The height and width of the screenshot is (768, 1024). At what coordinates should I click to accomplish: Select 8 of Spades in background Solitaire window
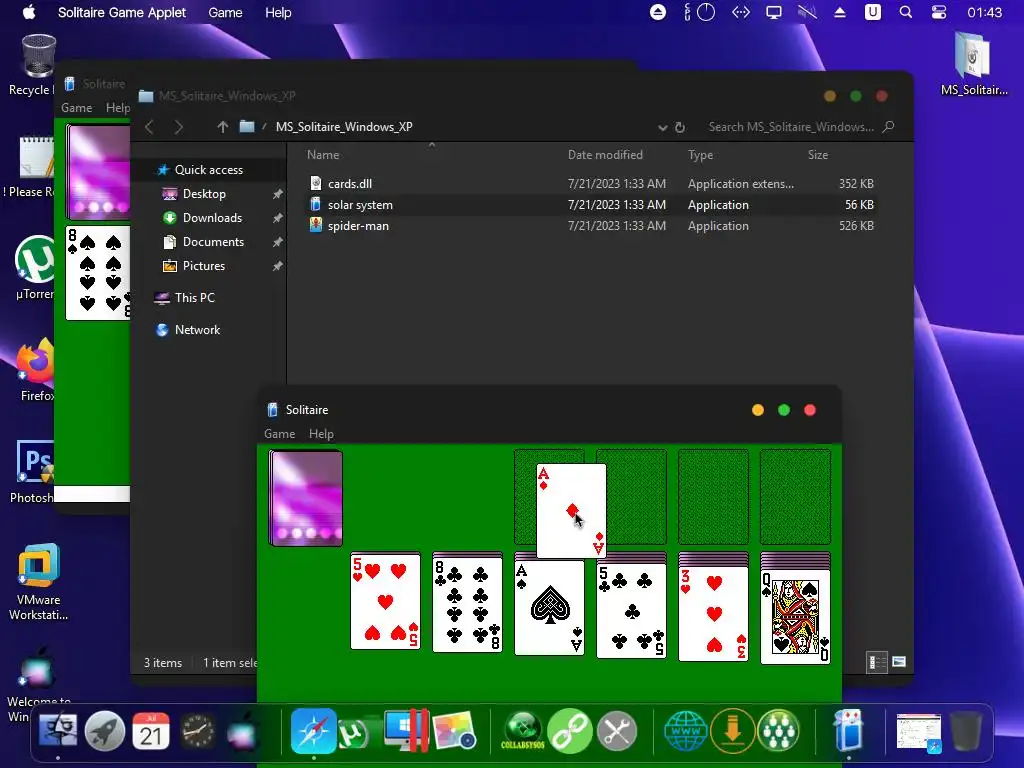98,273
